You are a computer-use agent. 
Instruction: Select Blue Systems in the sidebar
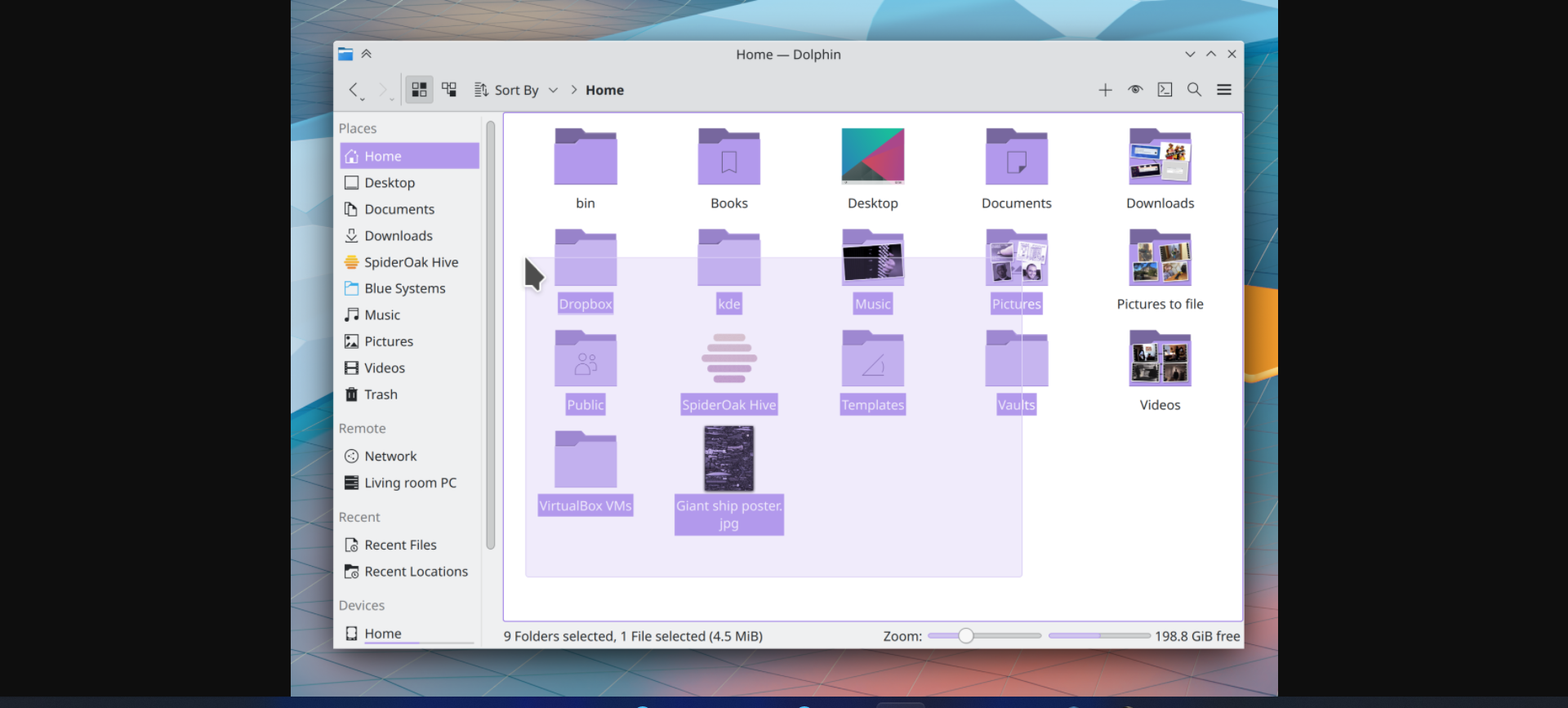coord(409,288)
